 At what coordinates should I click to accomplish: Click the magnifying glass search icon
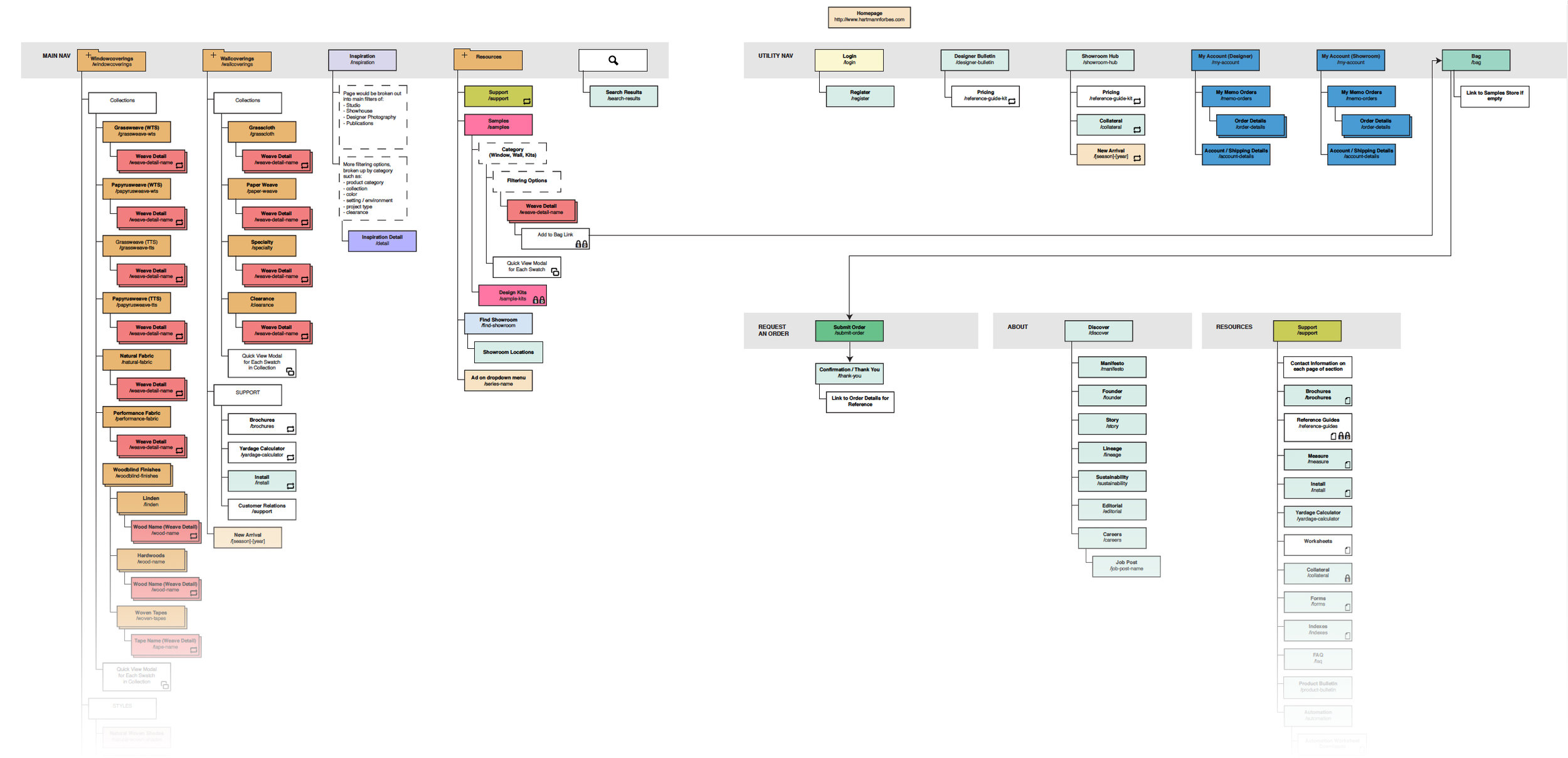[x=613, y=60]
